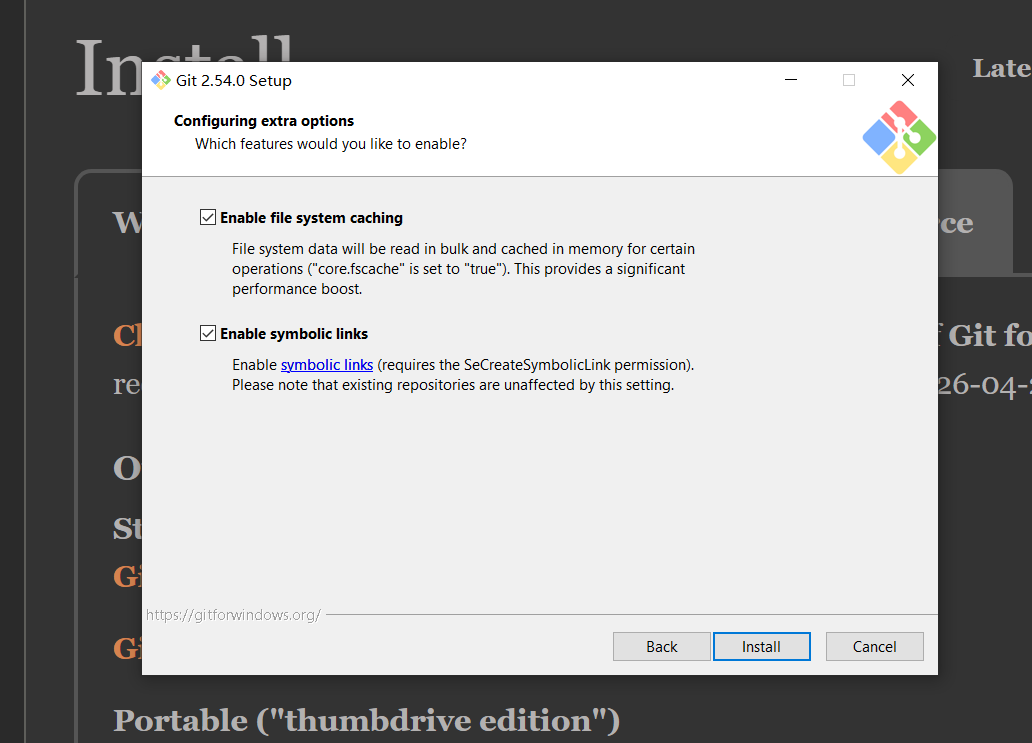The width and height of the screenshot is (1032, 743).
Task: Click the existing repositories unaffected note
Action: [x=453, y=385]
